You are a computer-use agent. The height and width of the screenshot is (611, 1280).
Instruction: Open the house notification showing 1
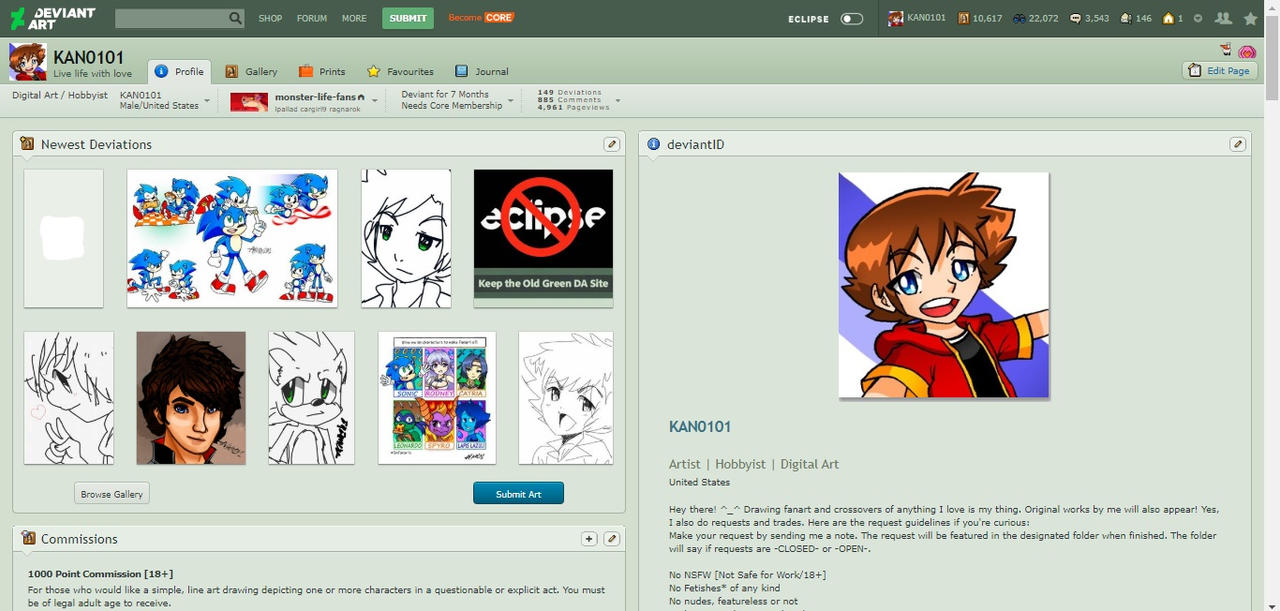coord(1173,18)
